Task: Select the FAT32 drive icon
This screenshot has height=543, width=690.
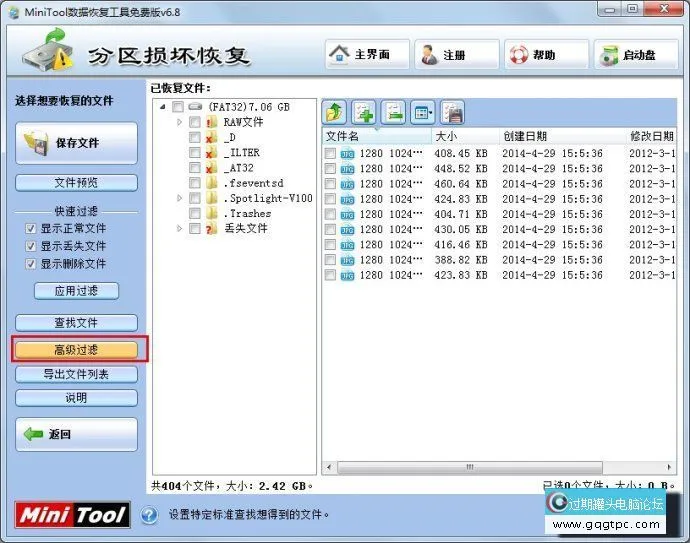Action: pyautogui.click(x=195, y=106)
